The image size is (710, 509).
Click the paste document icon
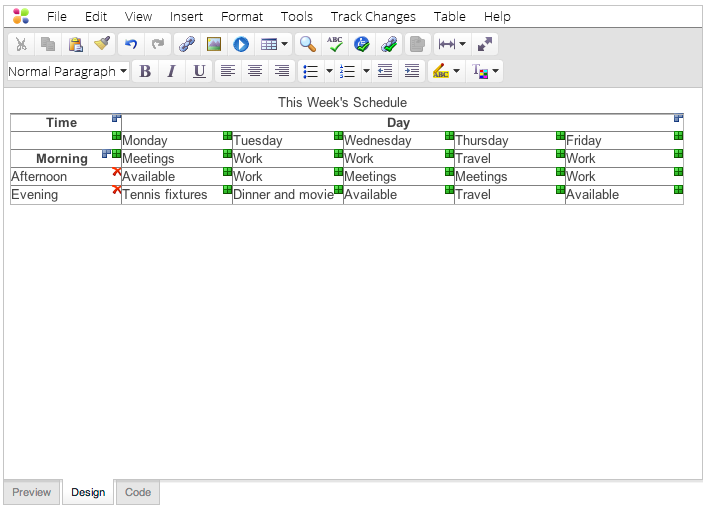click(417, 44)
